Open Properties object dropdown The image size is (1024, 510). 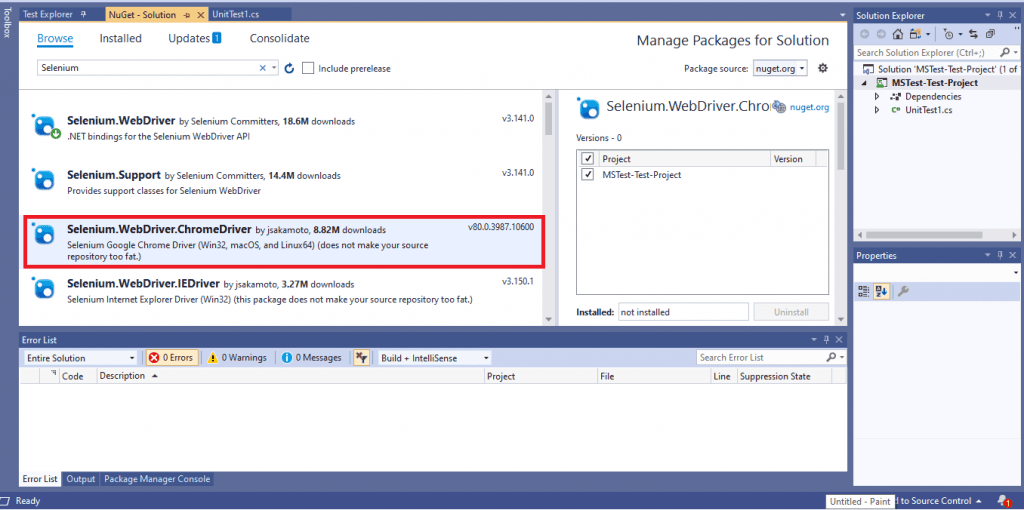click(x=1016, y=273)
